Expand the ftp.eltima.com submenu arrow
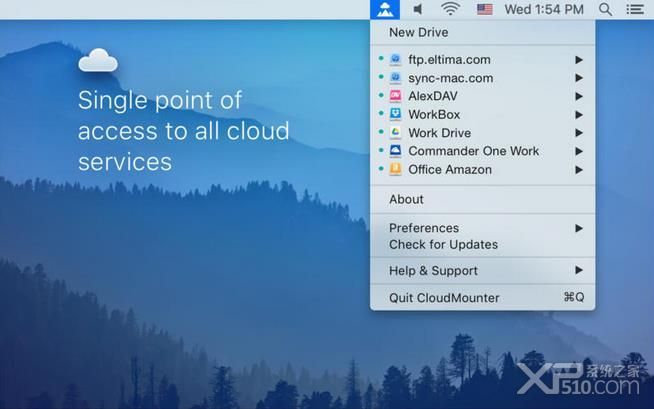This screenshot has width=654, height=409. (579, 60)
